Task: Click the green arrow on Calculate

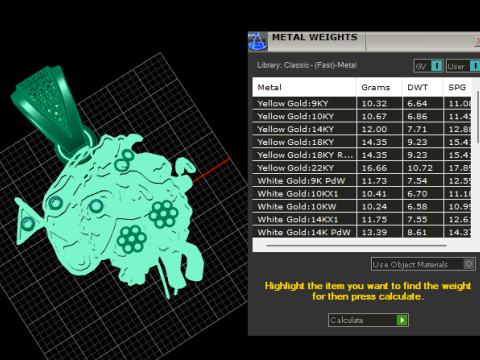Action: coord(402,320)
